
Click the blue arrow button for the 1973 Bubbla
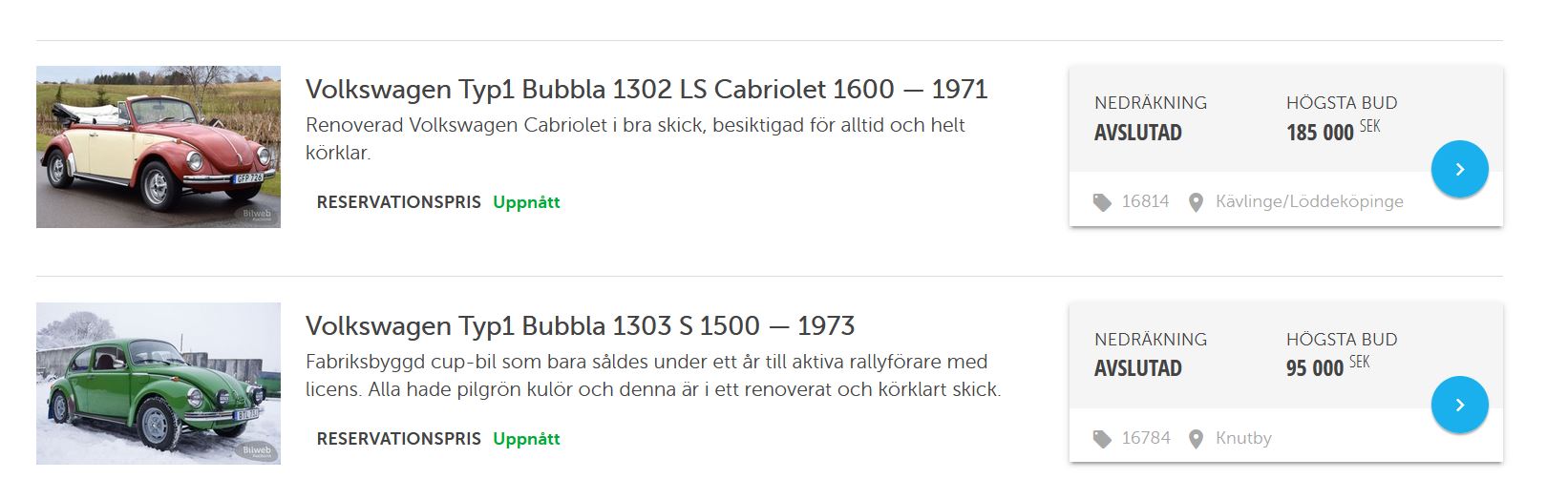point(1459,405)
